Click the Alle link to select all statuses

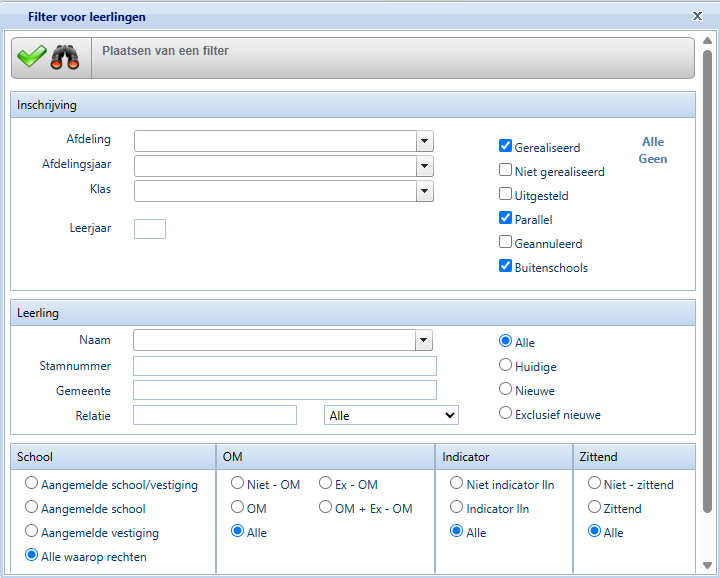pos(653,142)
